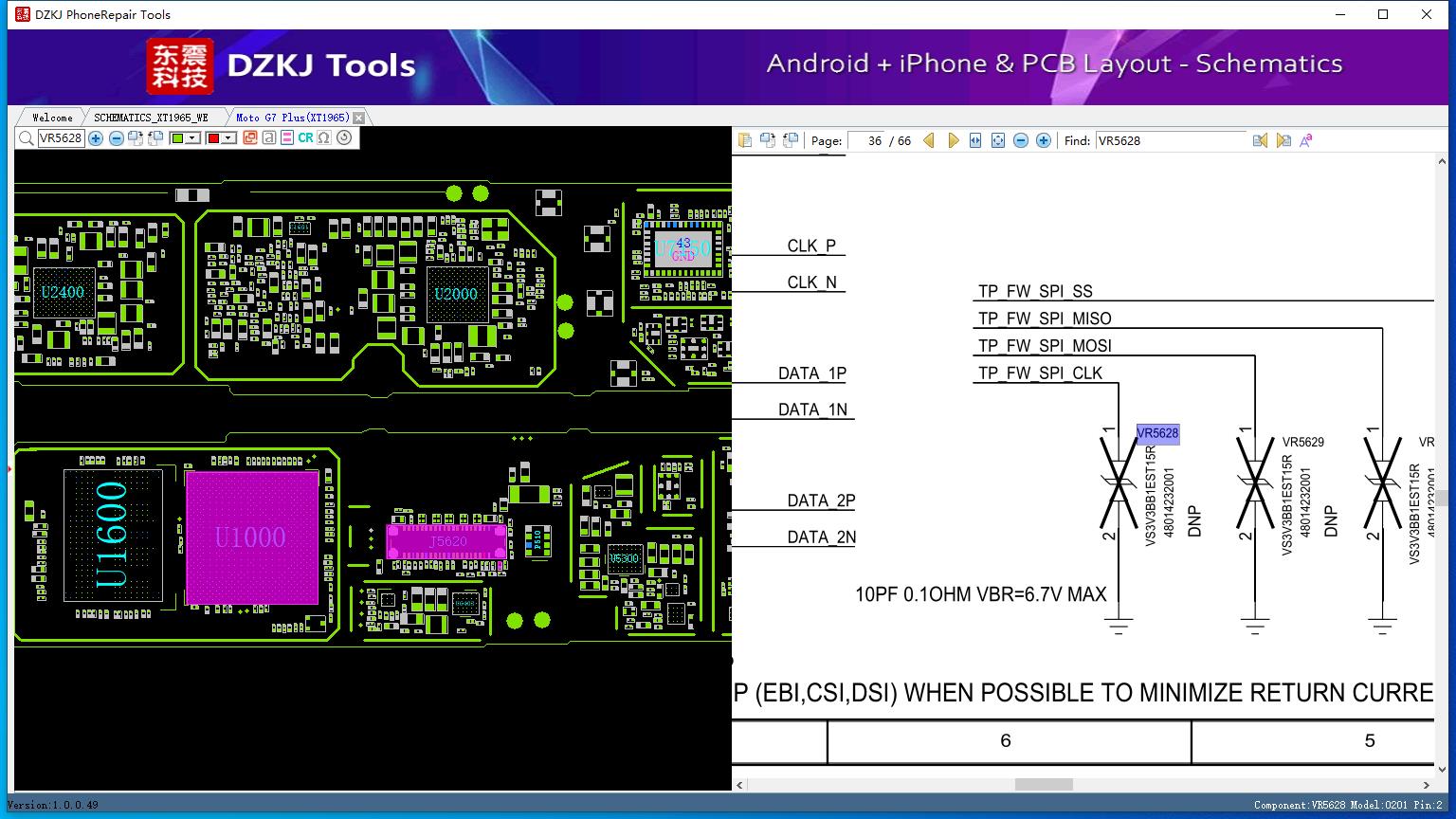1456x819 pixels.
Task: Click the CLK_N signal label
Action: point(812,282)
